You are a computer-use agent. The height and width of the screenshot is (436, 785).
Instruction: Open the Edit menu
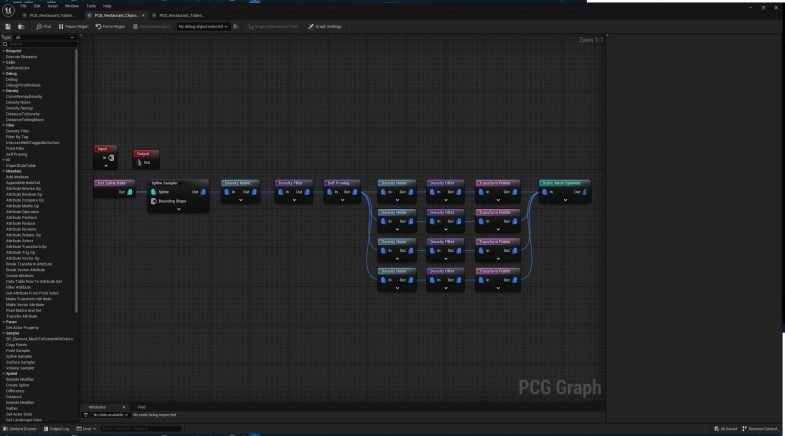[37, 6]
